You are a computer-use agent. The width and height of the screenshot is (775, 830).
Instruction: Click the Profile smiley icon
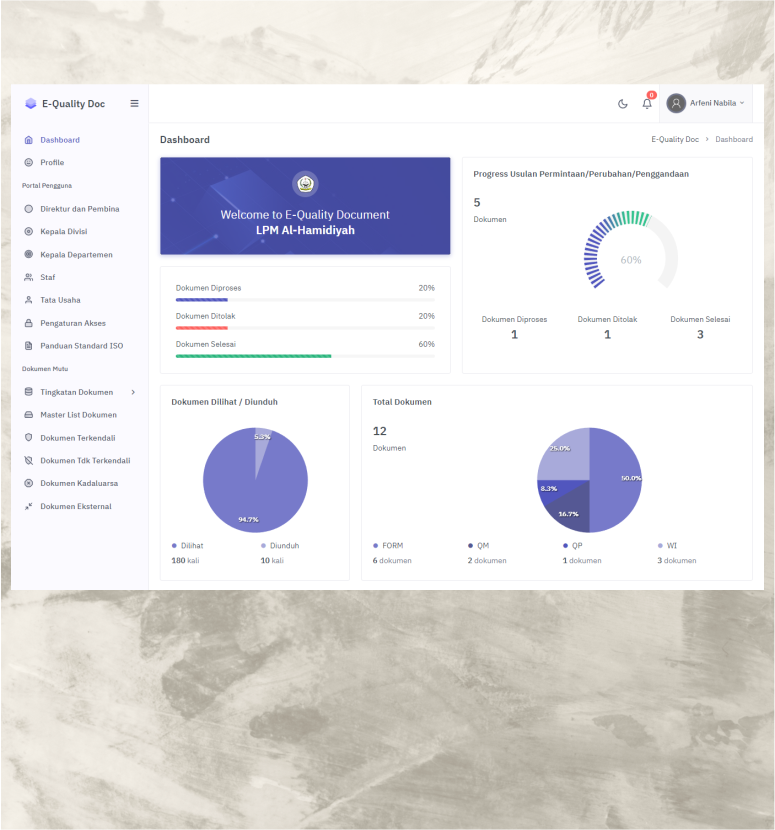click(x=29, y=162)
